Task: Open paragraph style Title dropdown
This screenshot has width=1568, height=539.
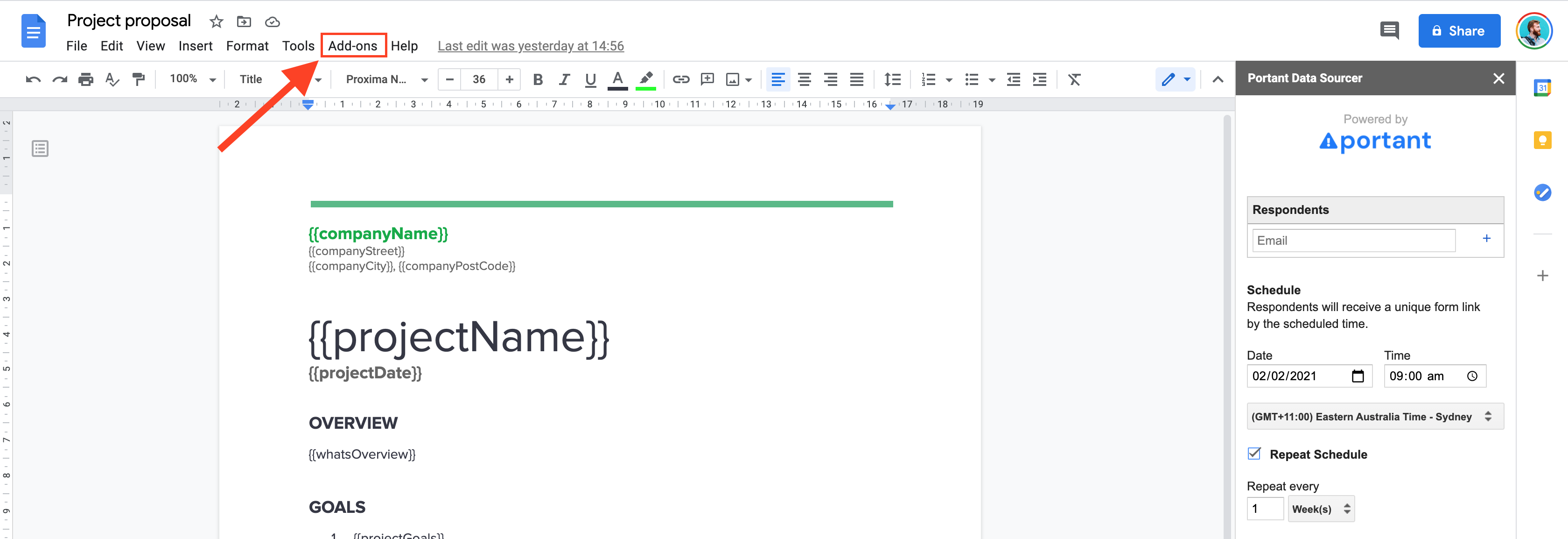Action: (x=280, y=79)
